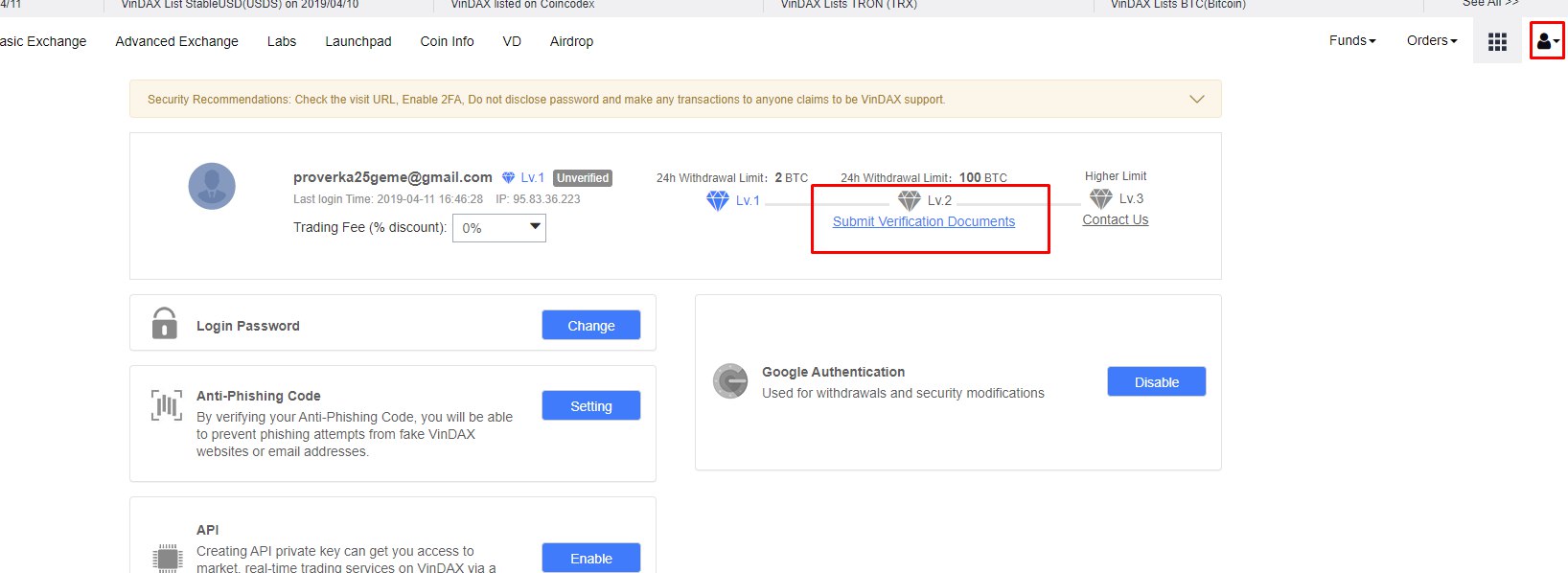
Task: Open the Coin Info page
Action: 447,41
